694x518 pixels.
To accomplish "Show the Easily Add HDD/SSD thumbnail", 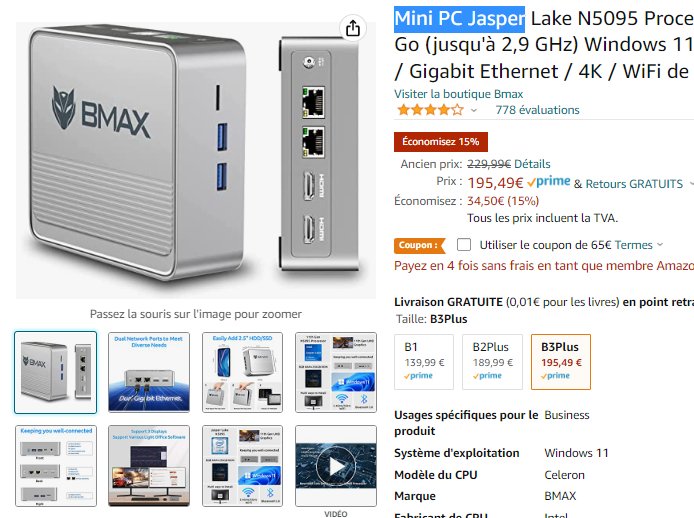I will (x=243, y=372).
